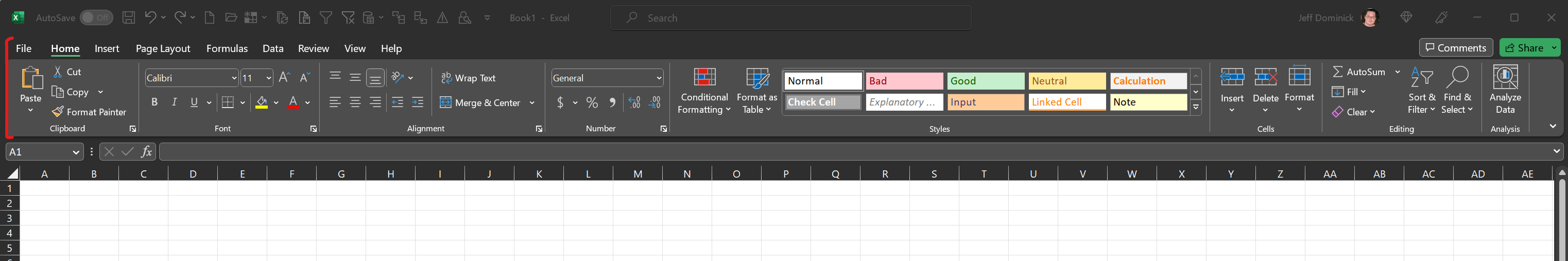The width and height of the screenshot is (1568, 261).
Task: Toggle left text alignment
Action: tap(335, 102)
